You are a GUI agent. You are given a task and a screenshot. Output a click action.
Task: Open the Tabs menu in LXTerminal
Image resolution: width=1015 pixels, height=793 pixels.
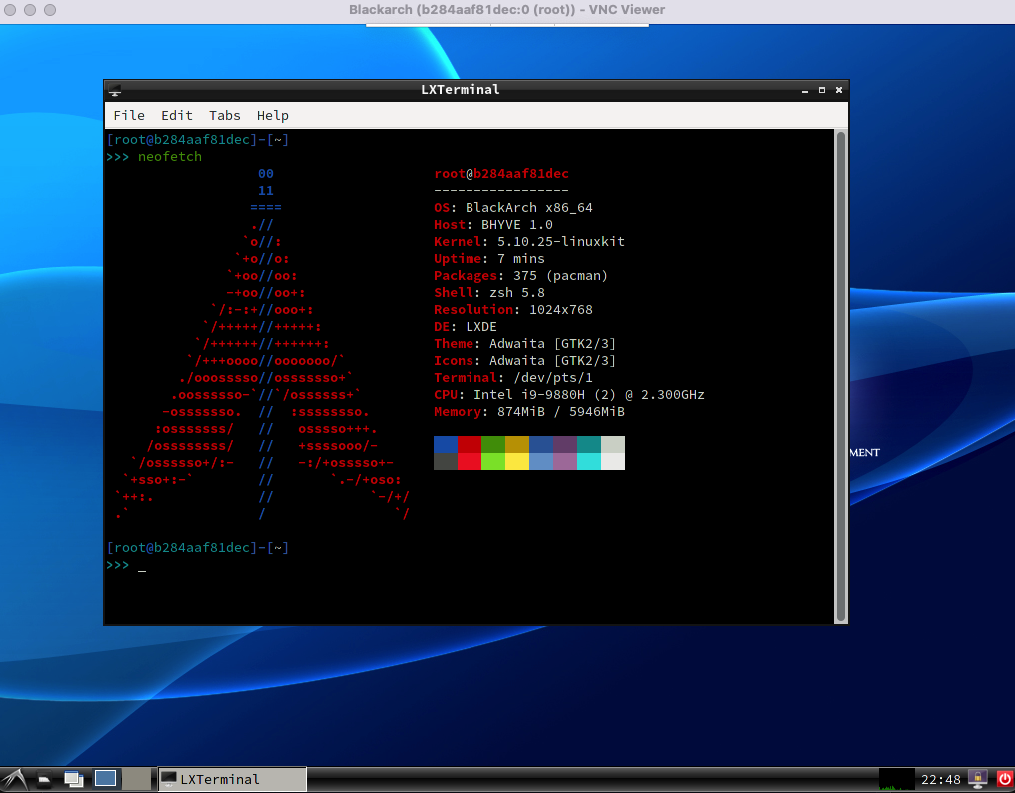[x=225, y=115]
